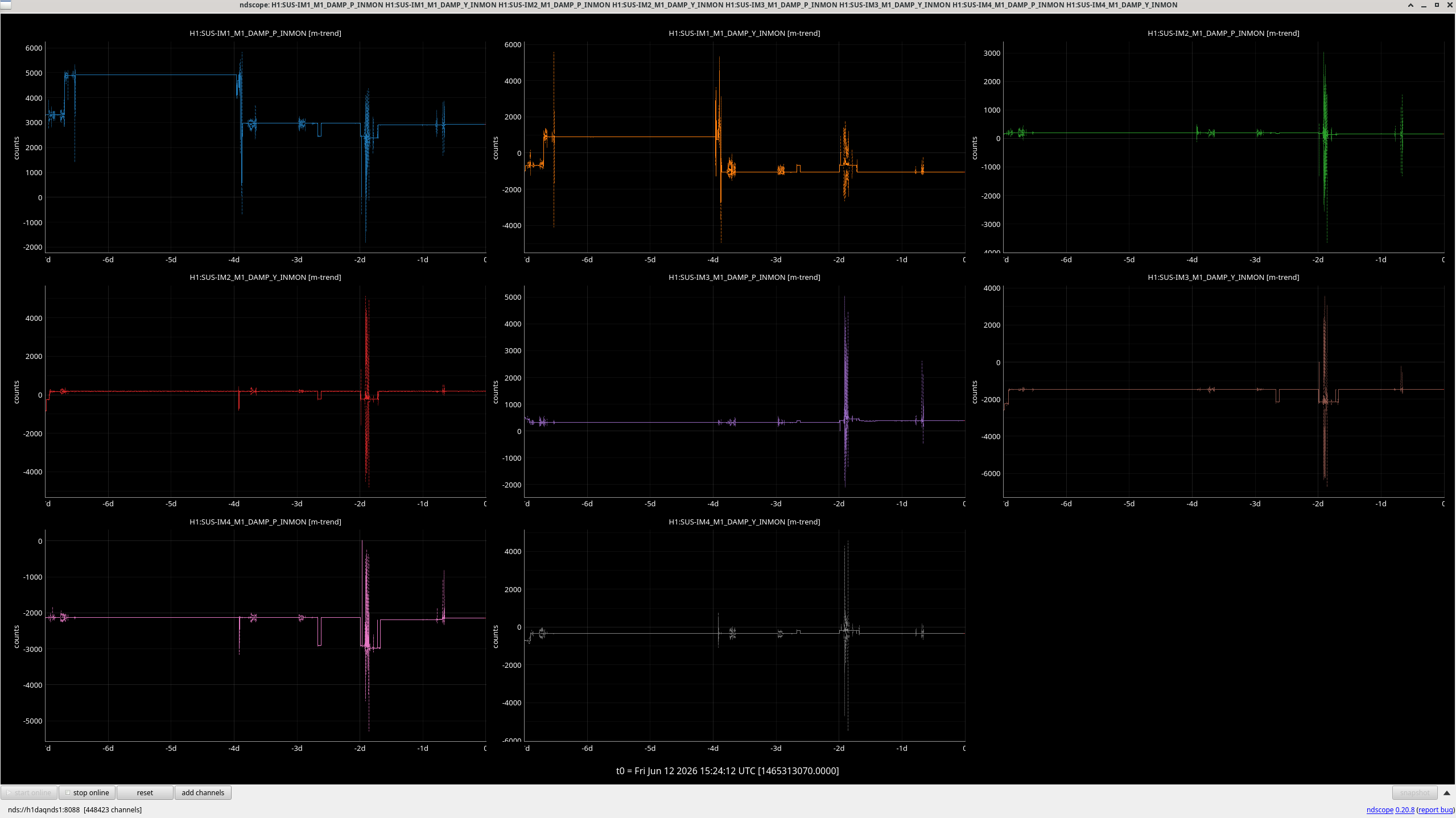Select the IM4_M1_DAMP_P_INMON plot title
1456x818 pixels.
[x=265, y=522]
